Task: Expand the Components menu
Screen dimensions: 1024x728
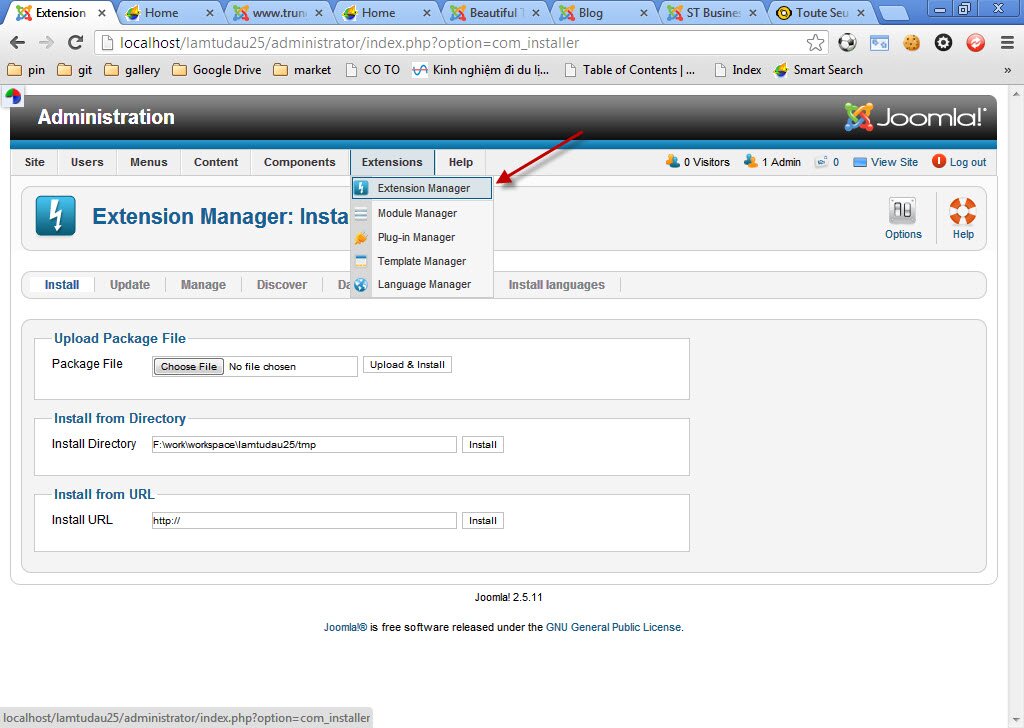Action: [299, 162]
